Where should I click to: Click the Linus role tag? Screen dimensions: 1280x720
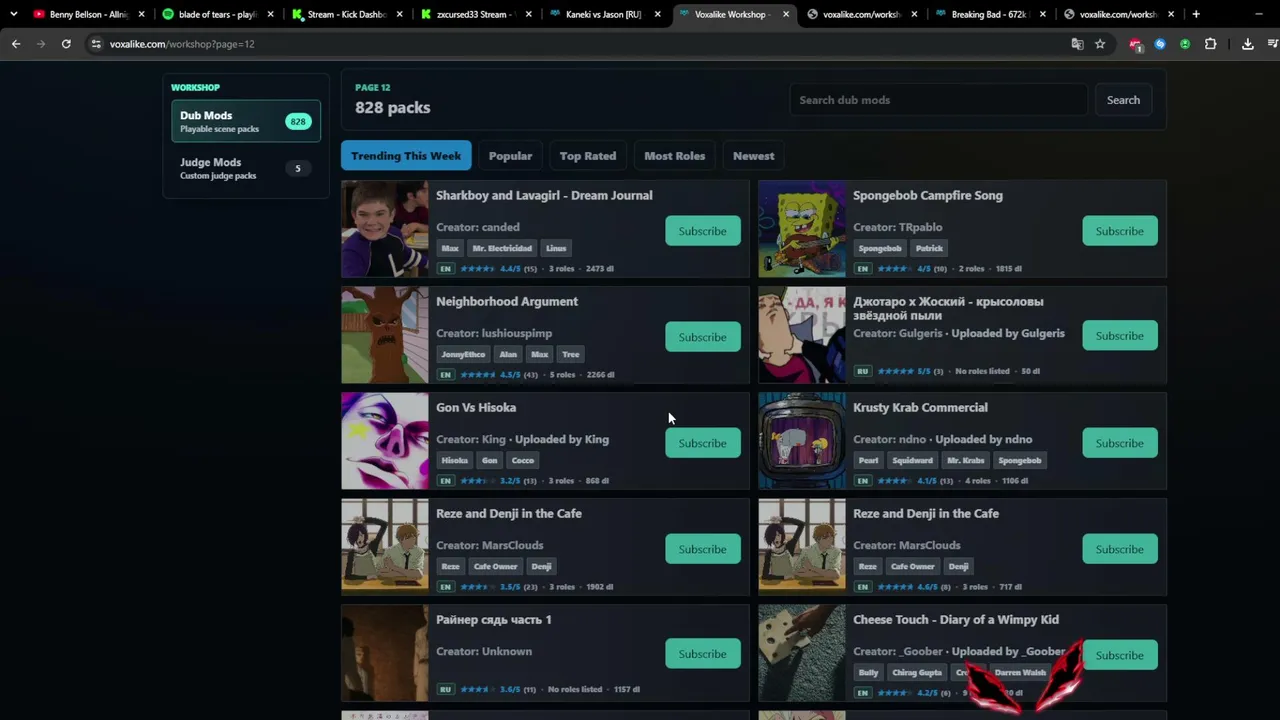point(556,248)
